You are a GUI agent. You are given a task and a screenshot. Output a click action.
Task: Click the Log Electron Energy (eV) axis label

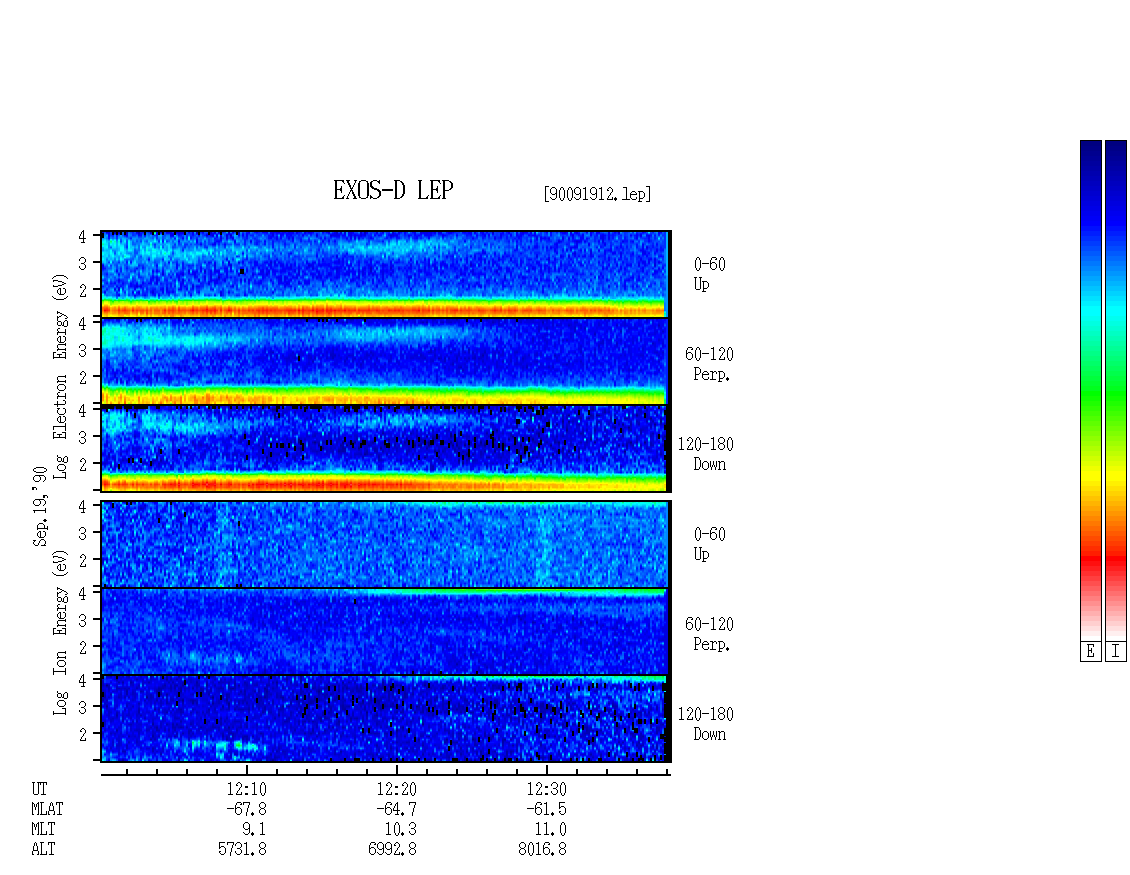click(x=61, y=376)
